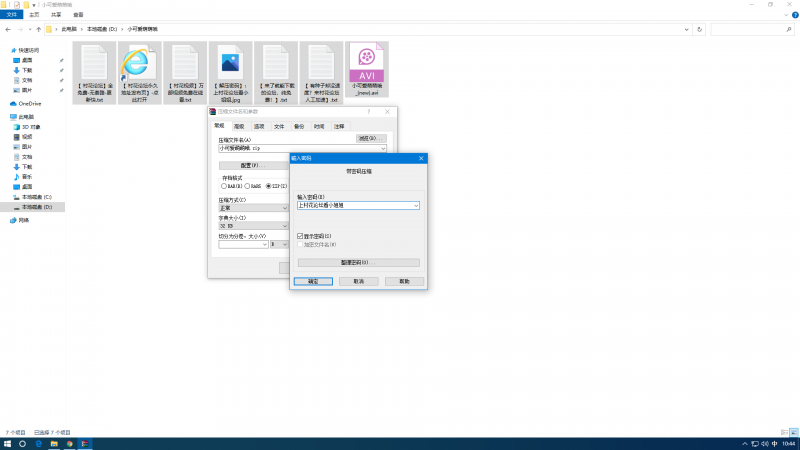This screenshot has width=800, height=450.
Task: Click the 浏览 browse button
Action: tap(371, 138)
